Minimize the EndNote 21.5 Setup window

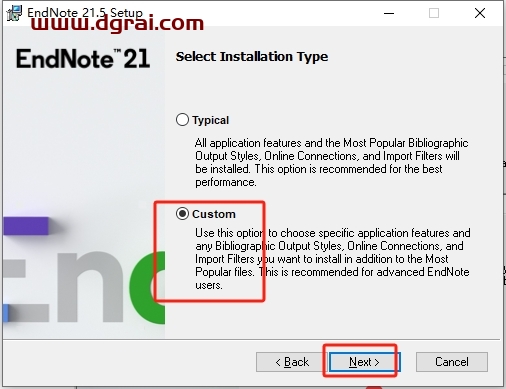389,13
